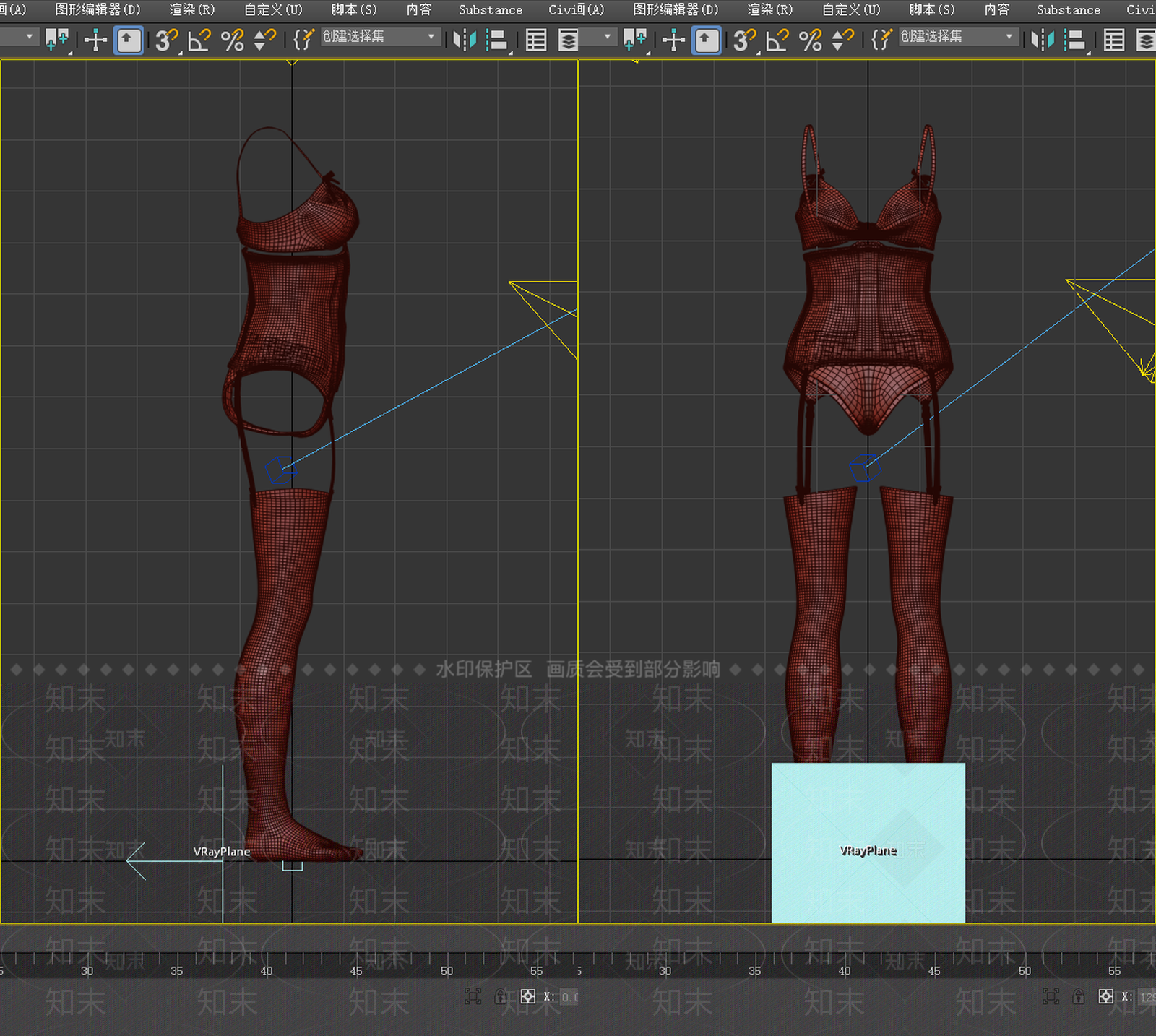Open the 创建选择集 dropdown above front viewport
This screenshot has height=1036, width=1156.
957,36
